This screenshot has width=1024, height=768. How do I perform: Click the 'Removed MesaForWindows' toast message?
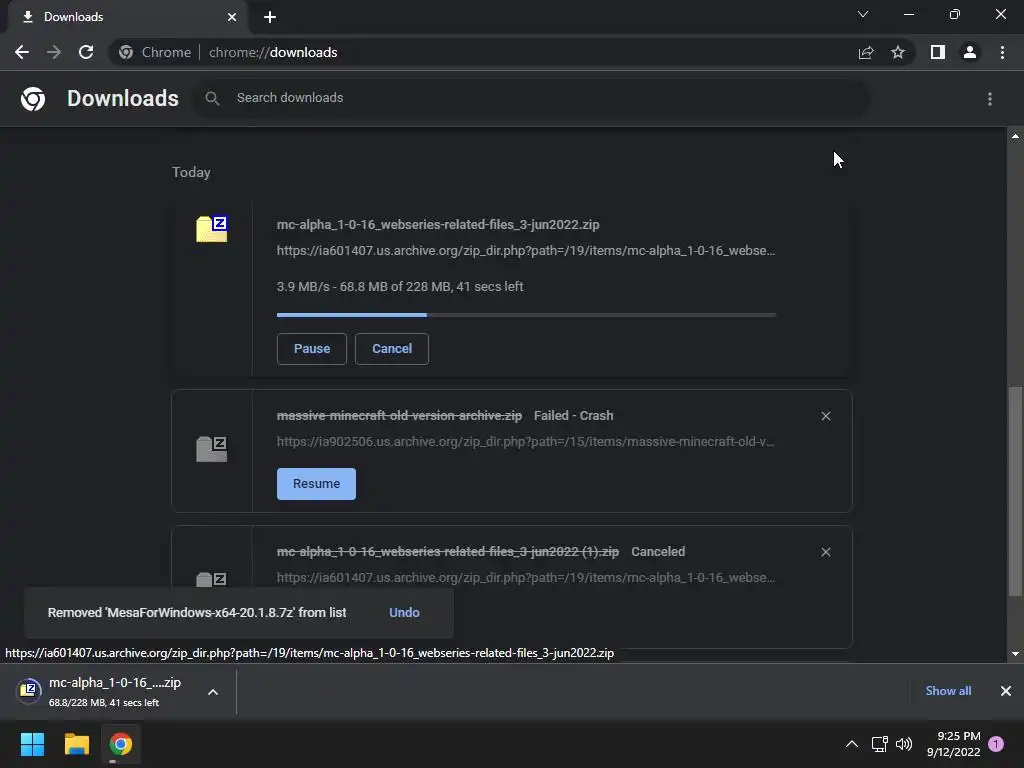click(x=197, y=613)
